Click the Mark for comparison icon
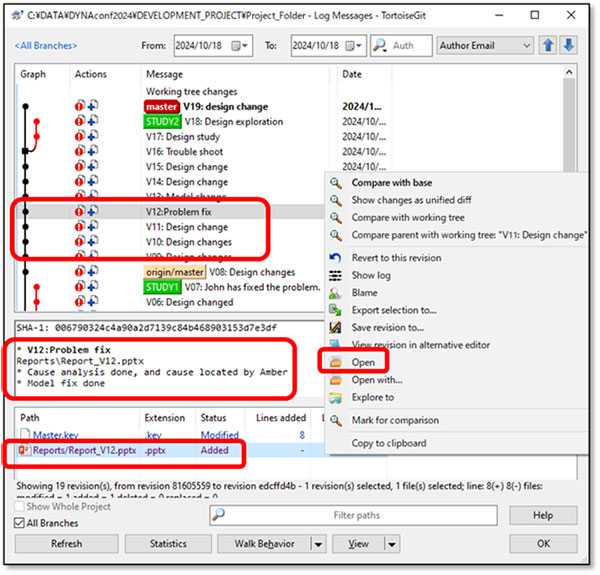This screenshot has width=600, height=575. (x=336, y=422)
